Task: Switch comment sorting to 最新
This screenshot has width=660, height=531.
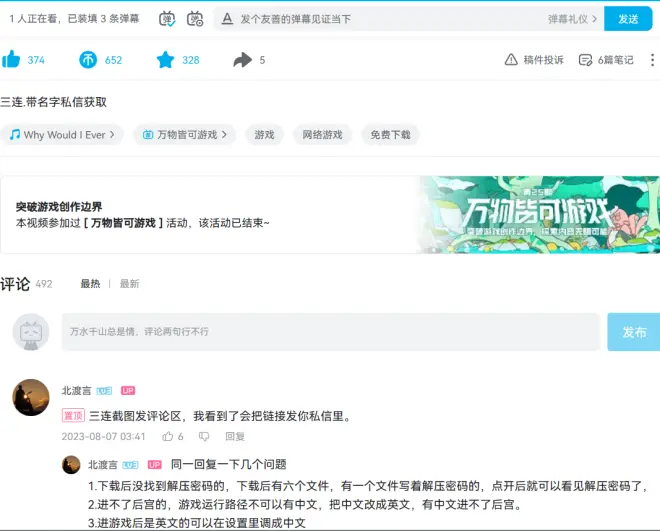Action: [129, 284]
